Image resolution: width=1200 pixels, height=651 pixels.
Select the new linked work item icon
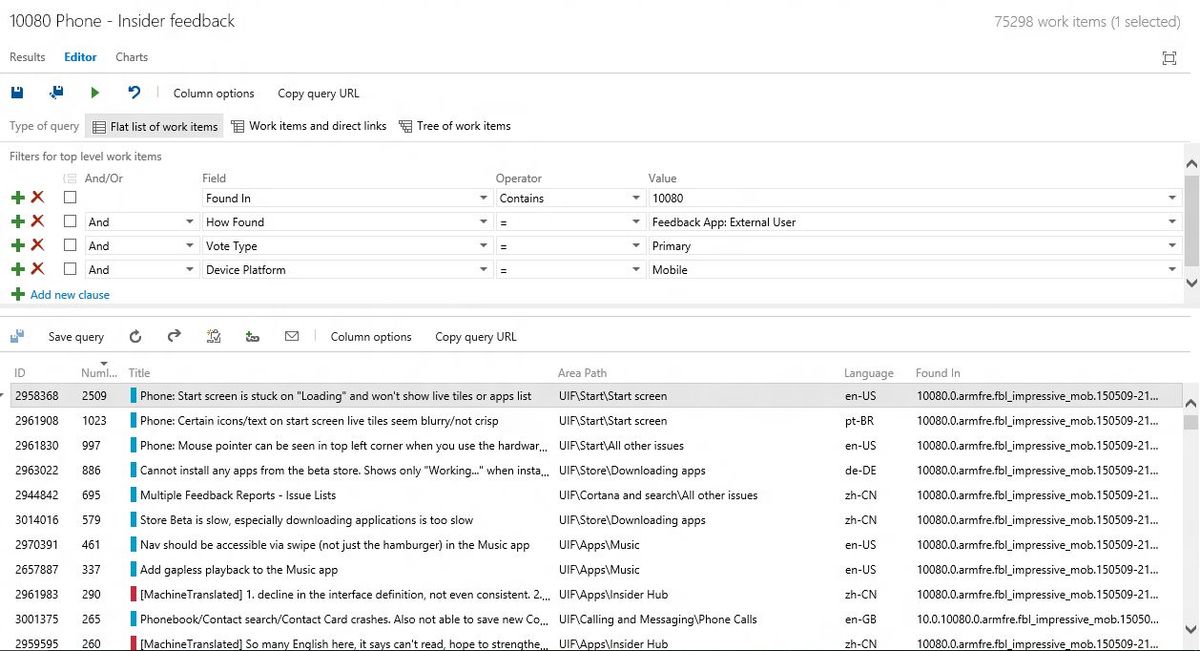[252, 336]
